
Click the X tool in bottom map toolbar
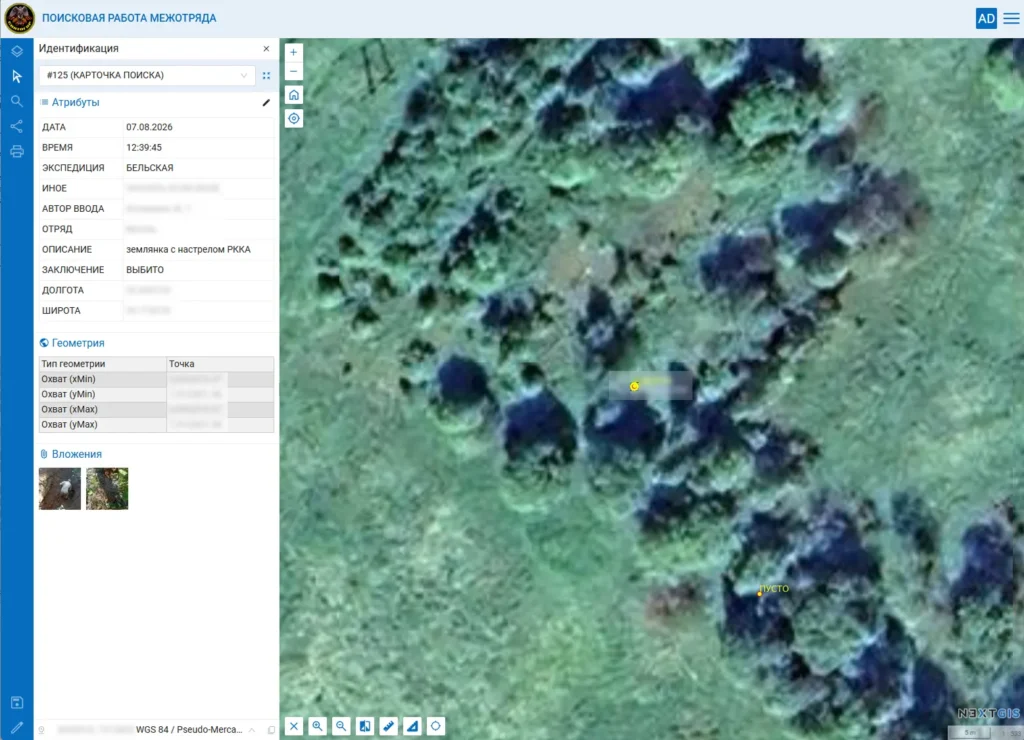pos(294,726)
